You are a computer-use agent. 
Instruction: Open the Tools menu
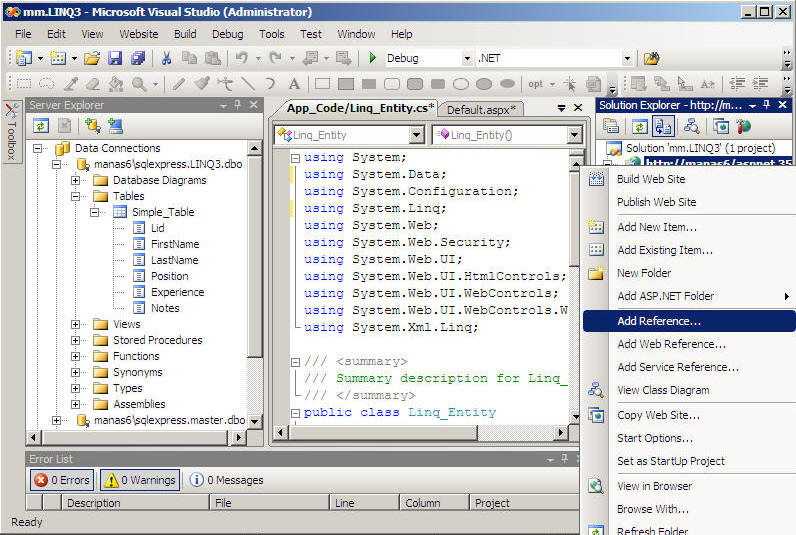pyautogui.click(x=272, y=34)
